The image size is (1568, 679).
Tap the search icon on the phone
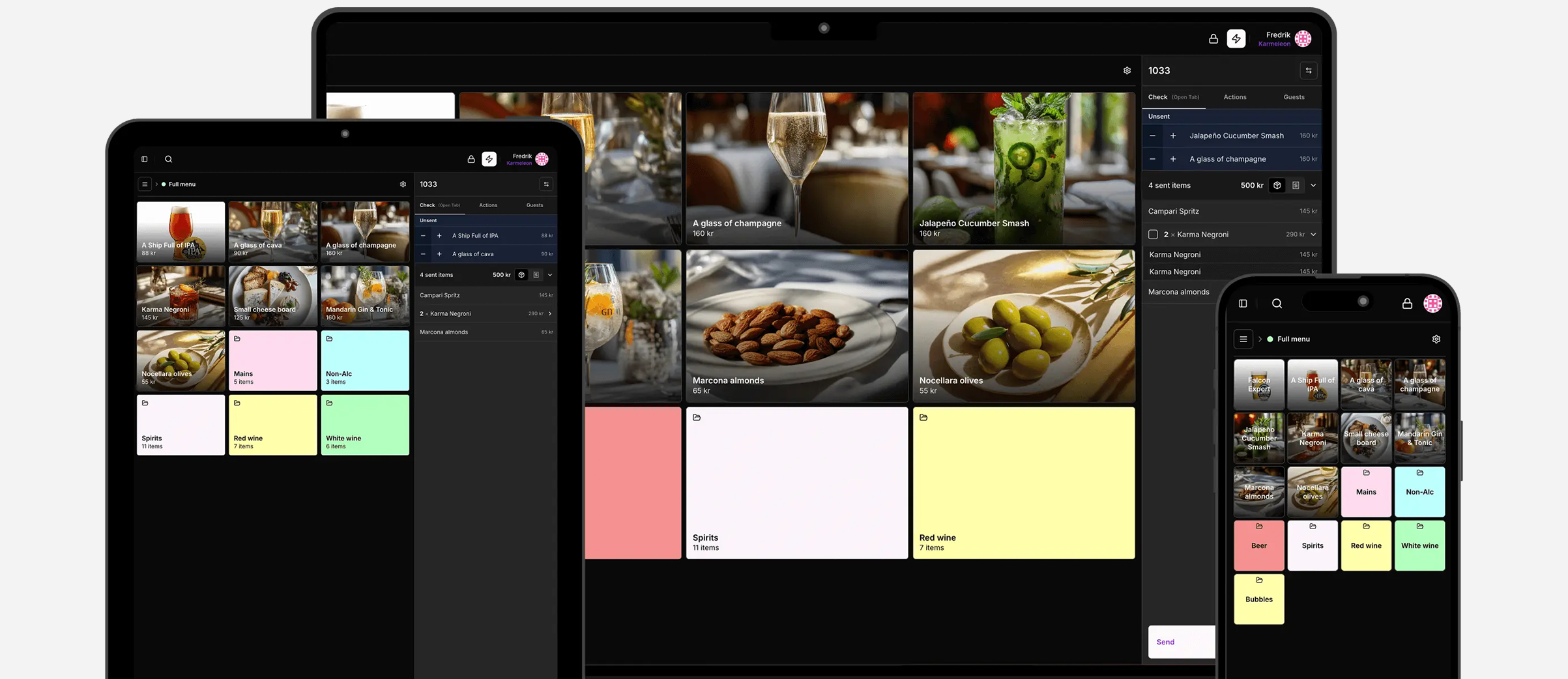(1277, 304)
